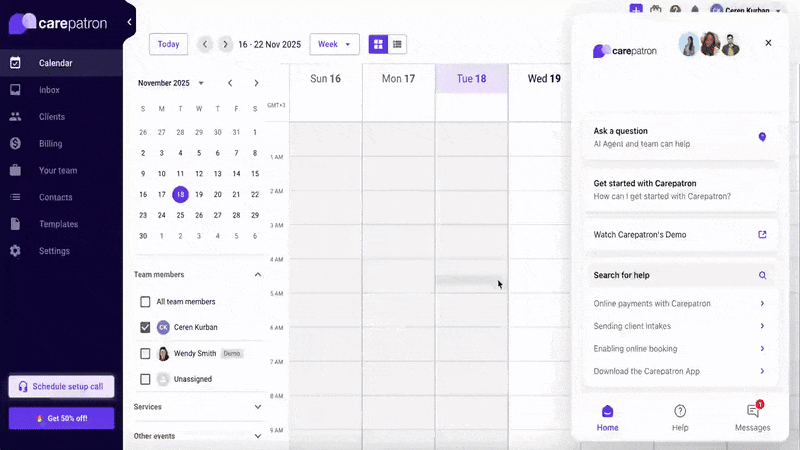The width and height of the screenshot is (800, 450).
Task: Open the Get started with Carepatron card
Action: coord(680,190)
